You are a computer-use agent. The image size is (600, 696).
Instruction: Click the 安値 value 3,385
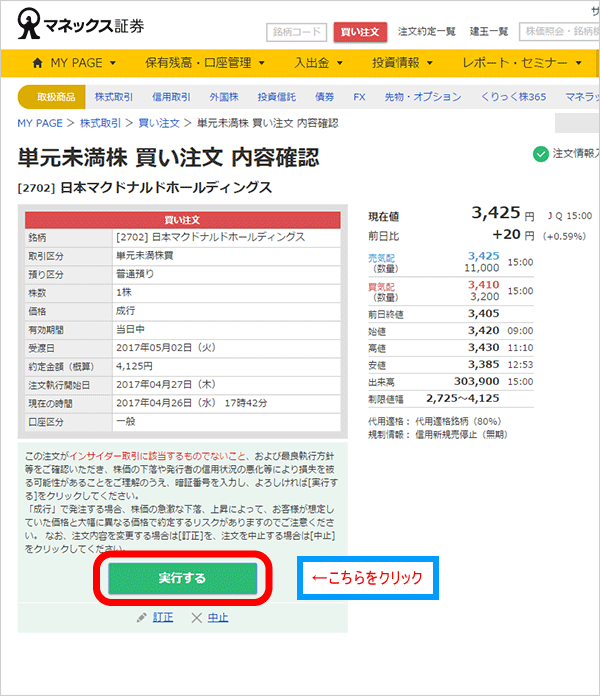[484, 364]
